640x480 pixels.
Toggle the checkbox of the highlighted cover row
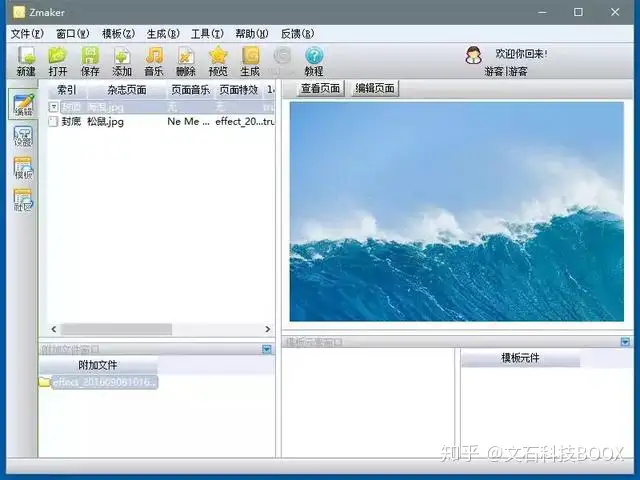(53, 107)
